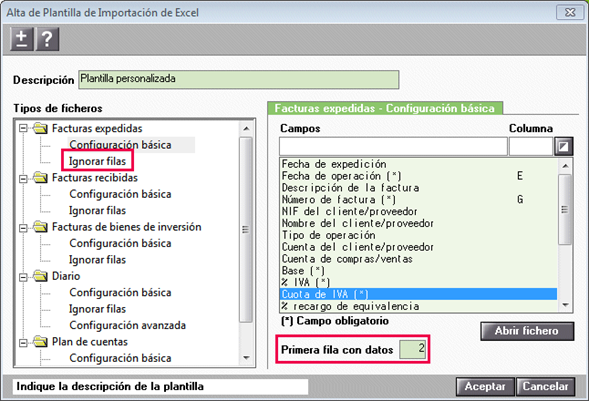Viewport: 589px width, 401px height.
Task: Click the fields list scrollbar thumb
Action: pos(565,210)
